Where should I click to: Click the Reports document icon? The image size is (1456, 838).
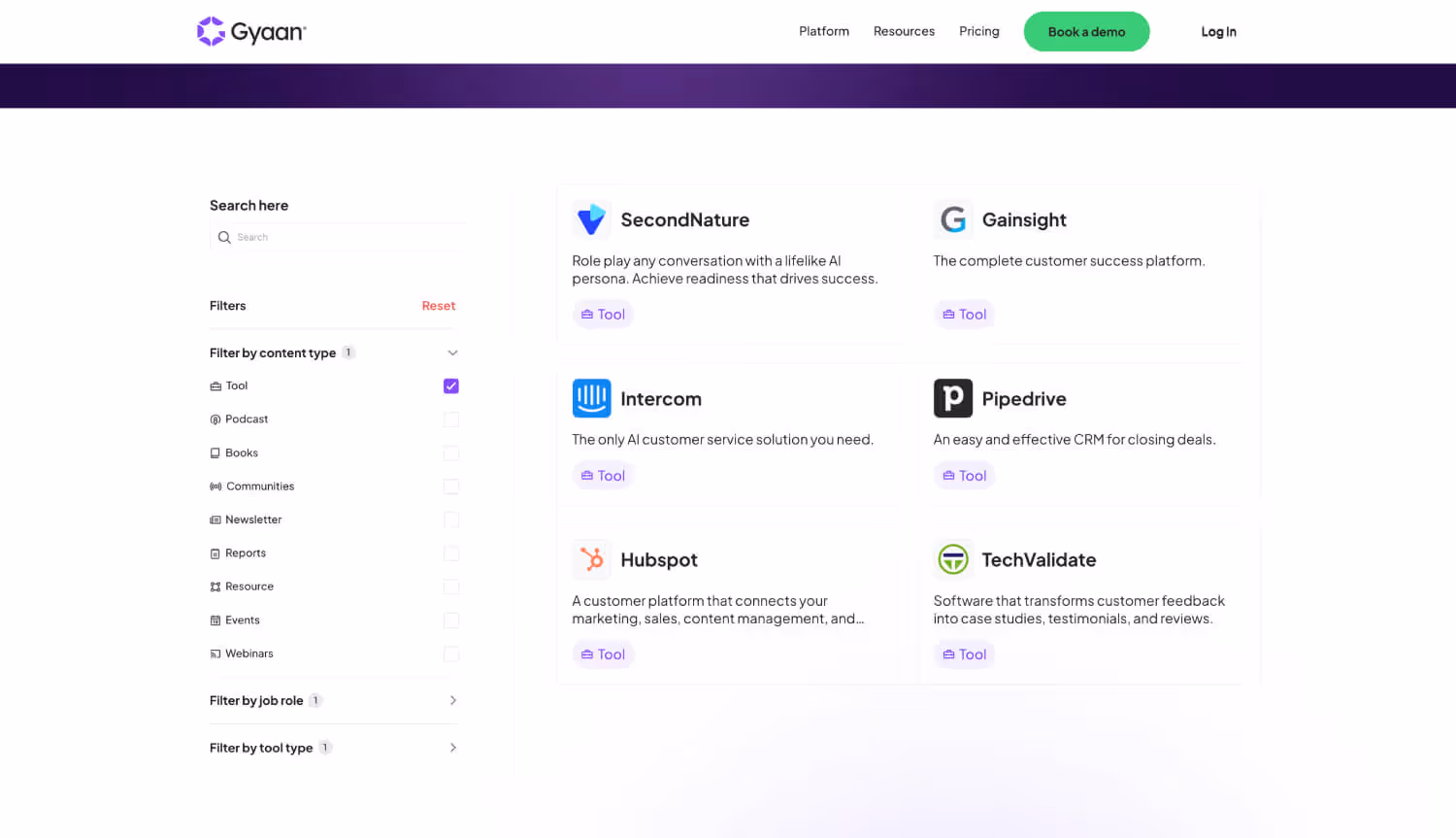pos(215,553)
